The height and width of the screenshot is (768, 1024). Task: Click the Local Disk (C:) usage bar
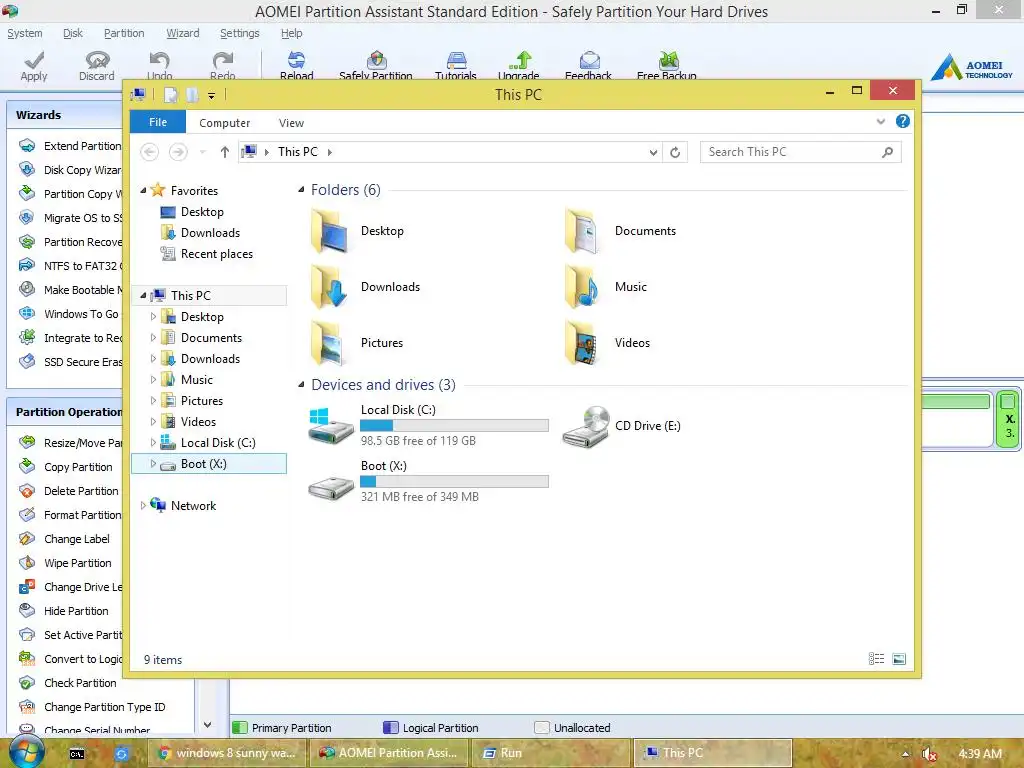click(x=455, y=425)
